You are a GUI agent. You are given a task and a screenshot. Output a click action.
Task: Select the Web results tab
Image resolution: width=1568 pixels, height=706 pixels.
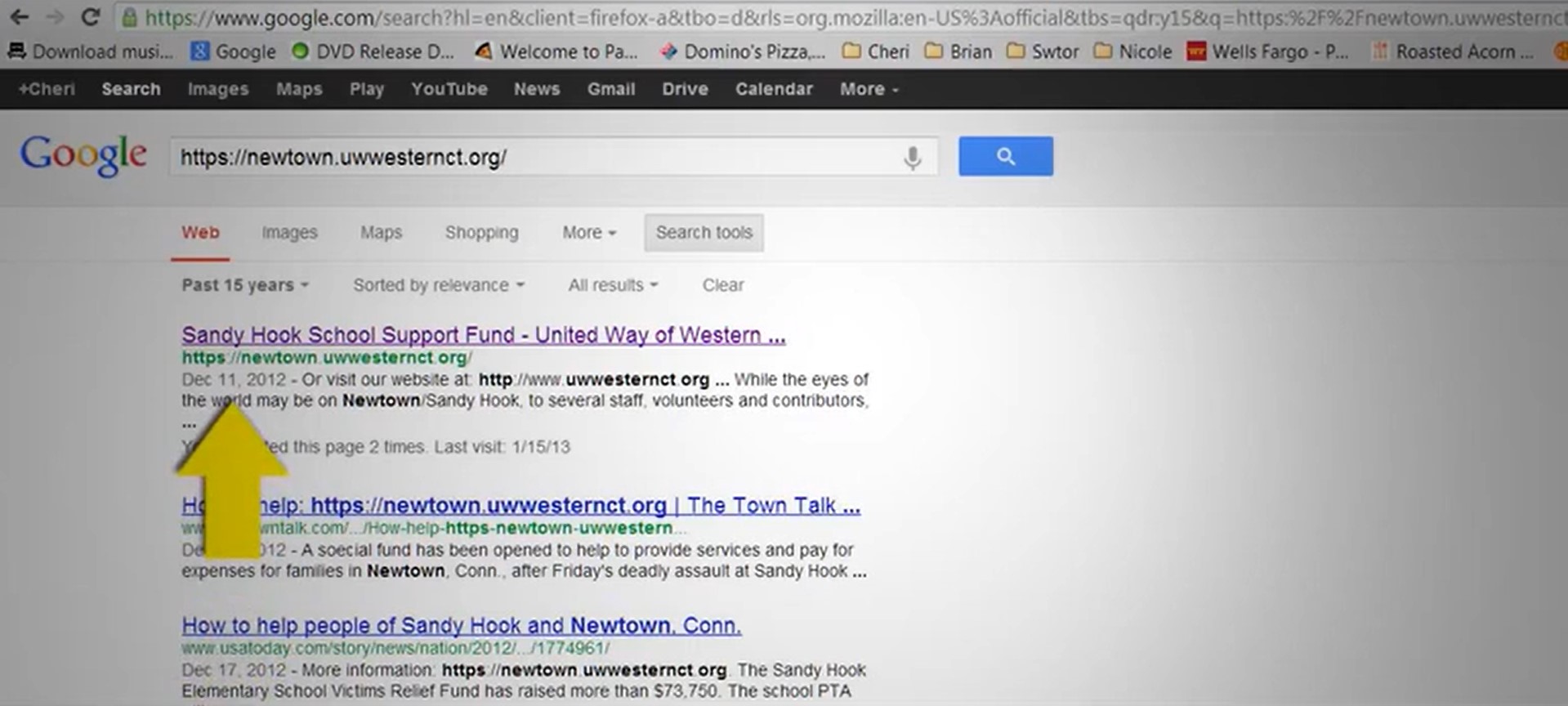coord(200,233)
